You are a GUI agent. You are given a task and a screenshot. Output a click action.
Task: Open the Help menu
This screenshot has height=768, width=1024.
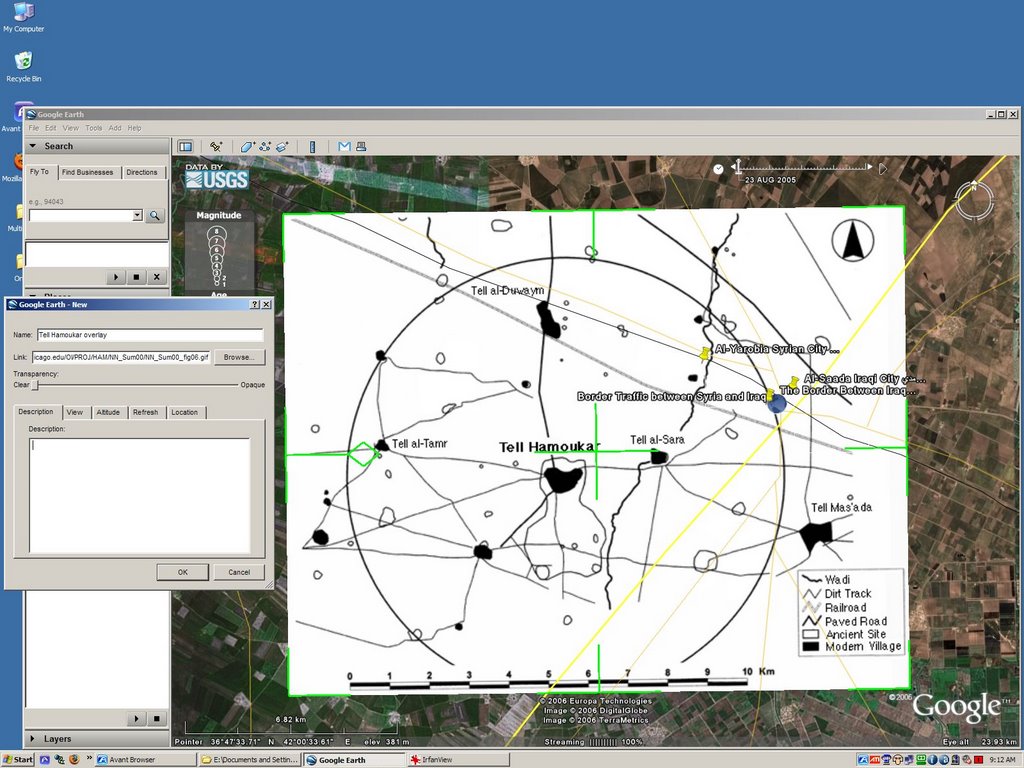tap(134, 128)
